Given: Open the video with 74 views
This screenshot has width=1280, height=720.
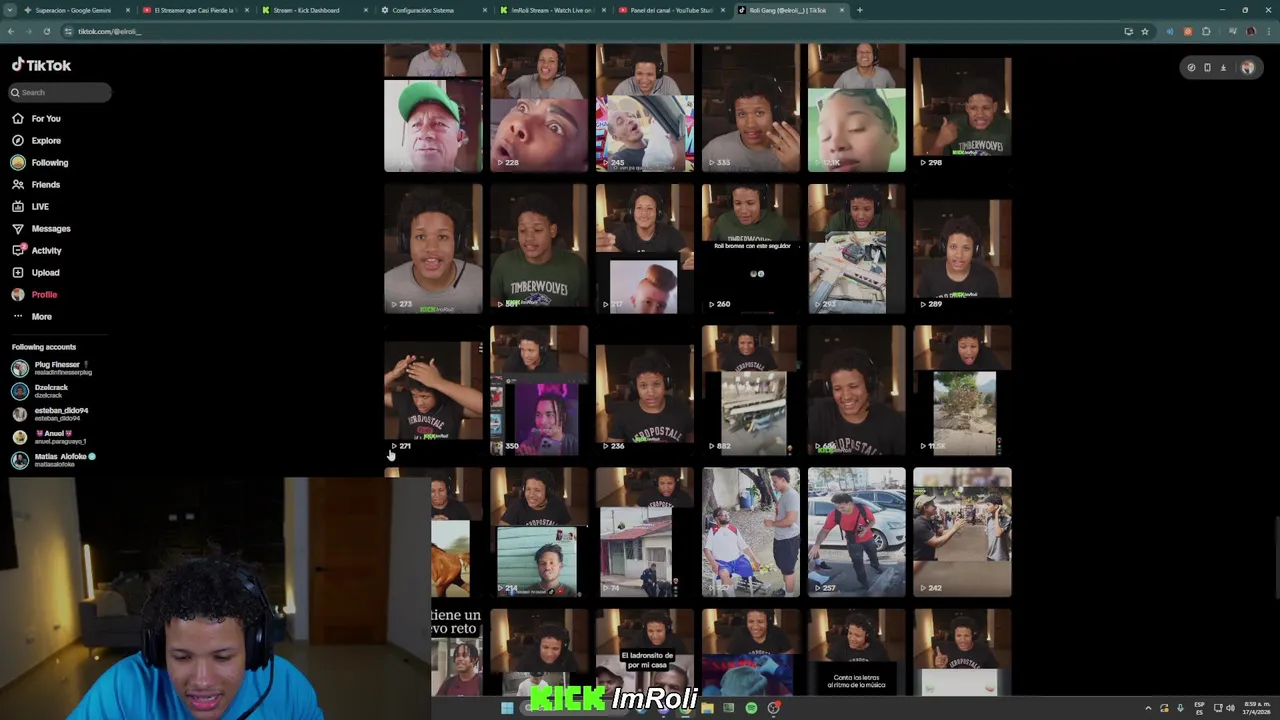Looking at the screenshot, I should pyautogui.click(x=645, y=533).
